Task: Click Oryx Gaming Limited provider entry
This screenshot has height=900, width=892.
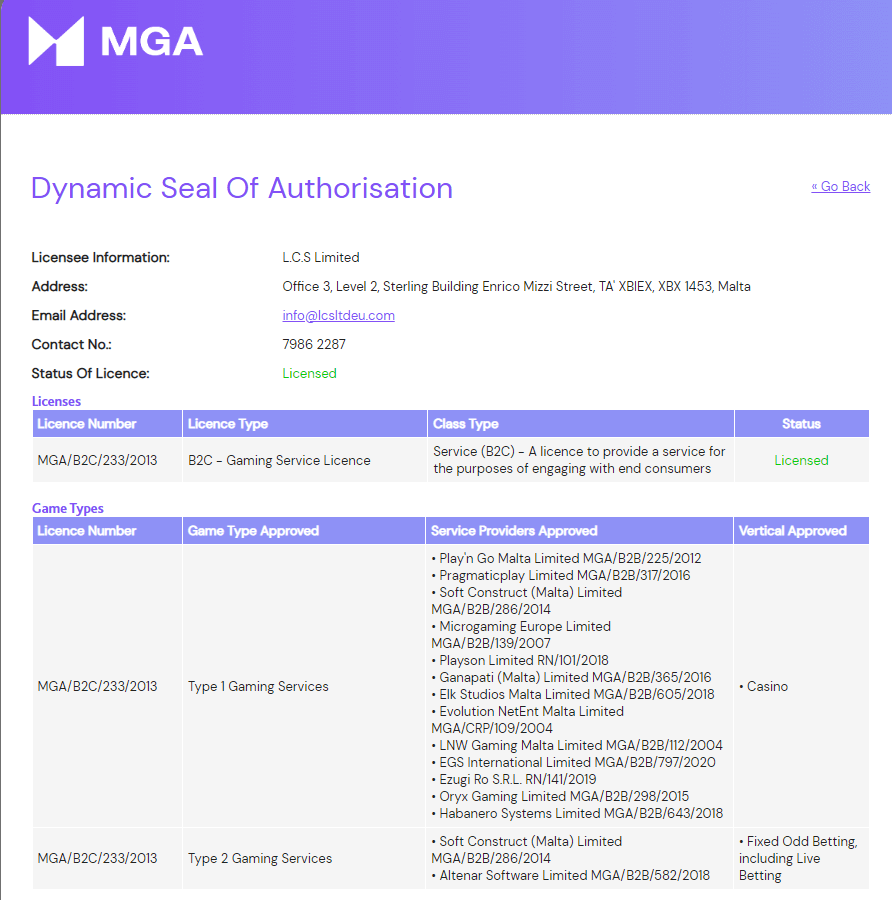Action: point(560,797)
